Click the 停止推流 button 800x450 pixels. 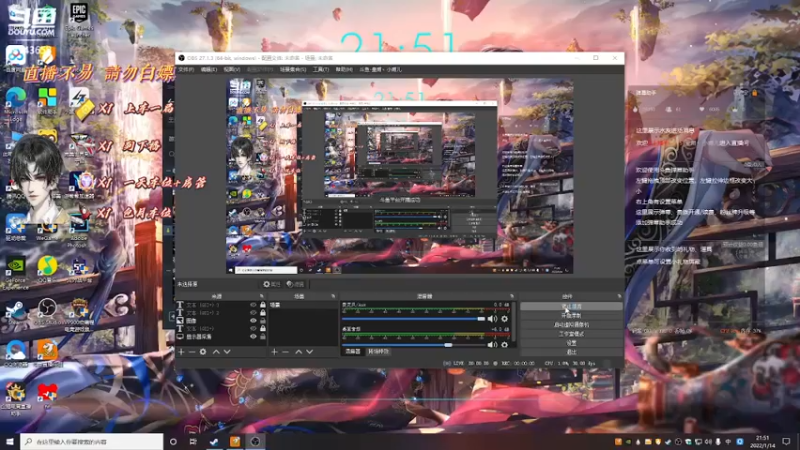[x=571, y=306]
